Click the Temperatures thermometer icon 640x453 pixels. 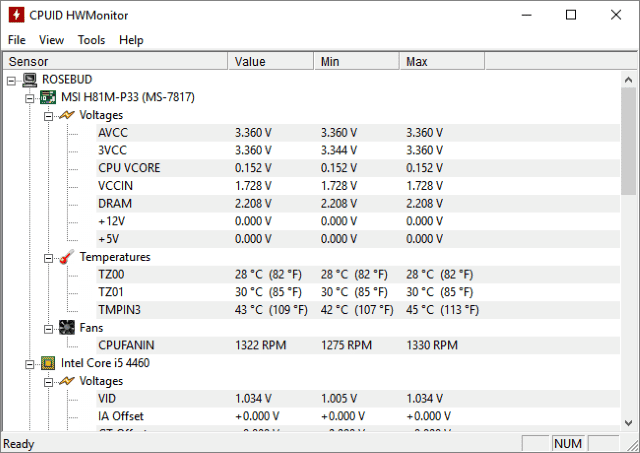tap(66, 257)
